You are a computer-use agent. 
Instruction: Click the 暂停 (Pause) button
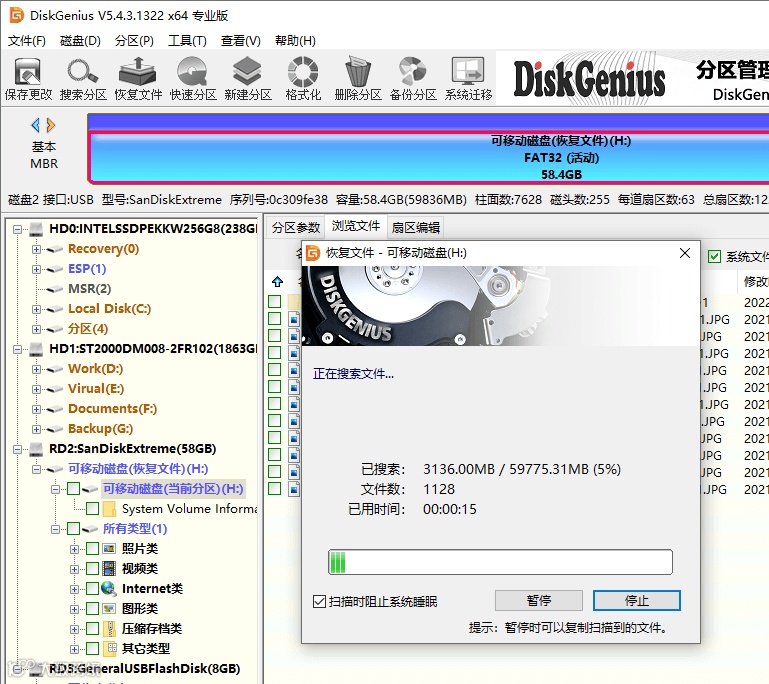click(x=539, y=601)
